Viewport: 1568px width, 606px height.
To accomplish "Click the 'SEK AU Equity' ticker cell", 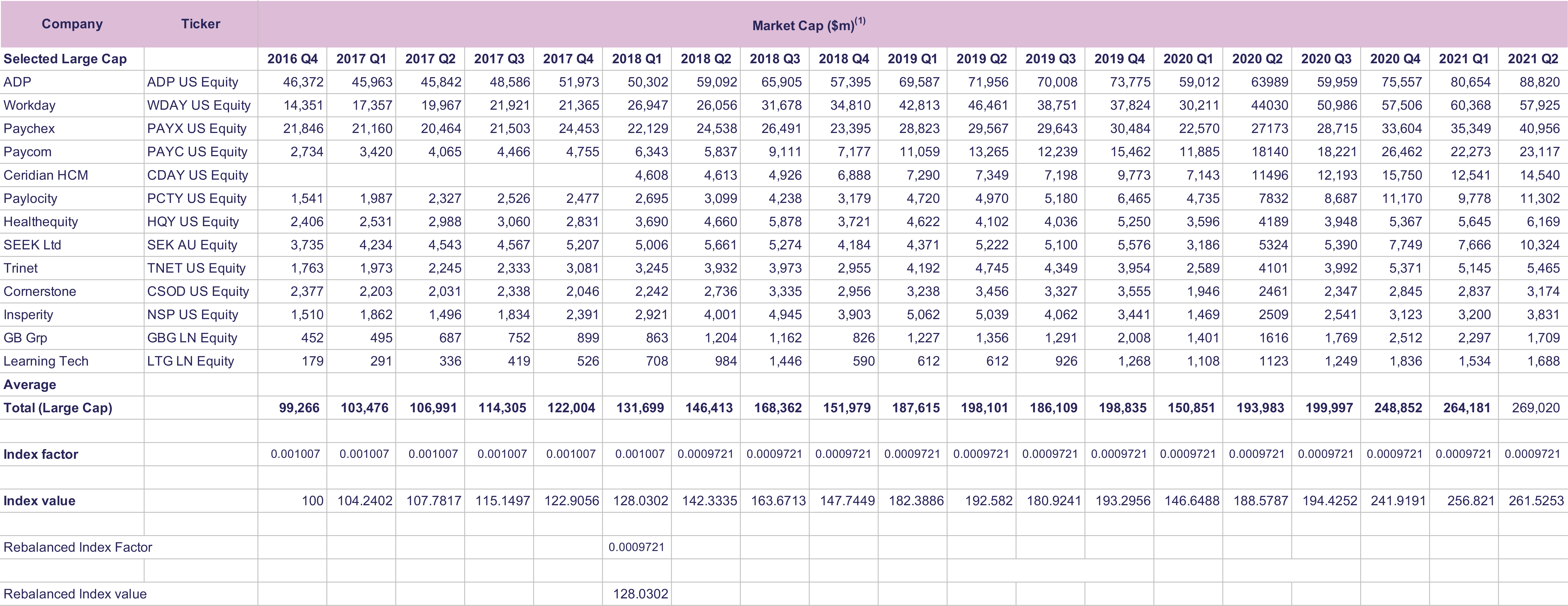I will pyautogui.click(x=192, y=245).
